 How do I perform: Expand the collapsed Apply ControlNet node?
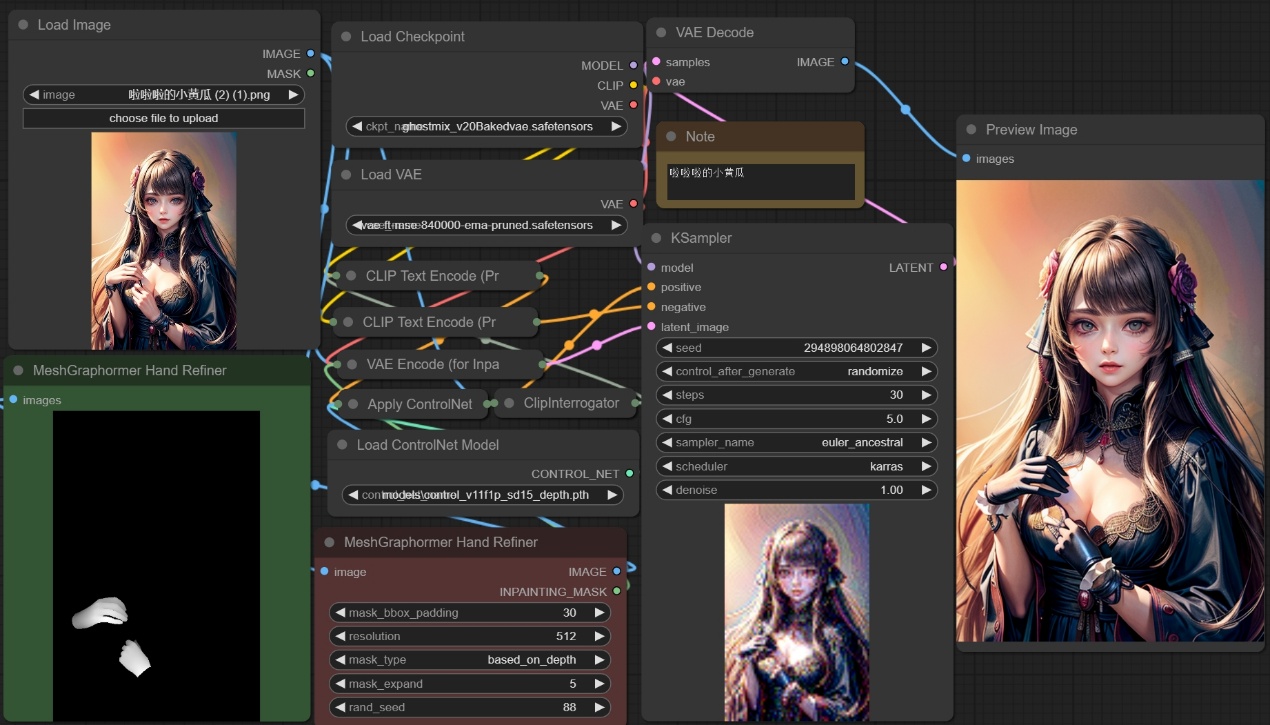pyautogui.click(x=352, y=404)
